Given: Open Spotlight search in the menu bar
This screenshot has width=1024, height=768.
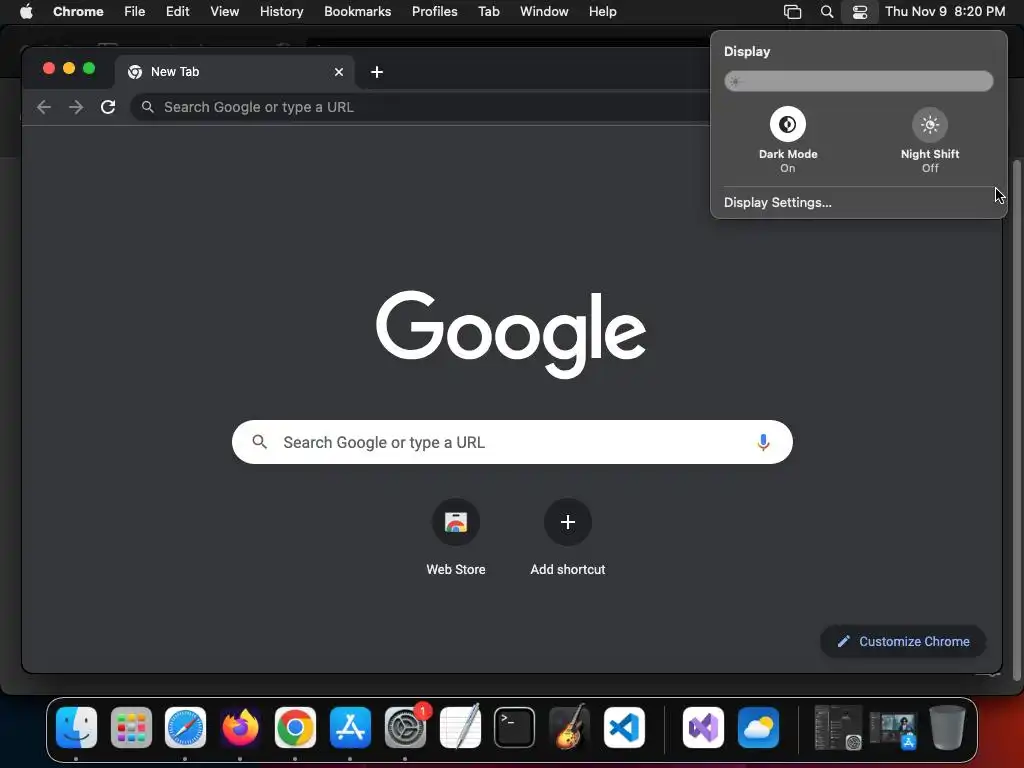Looking at the screenshot, I should pyautogui.click(x=827, y=12).
